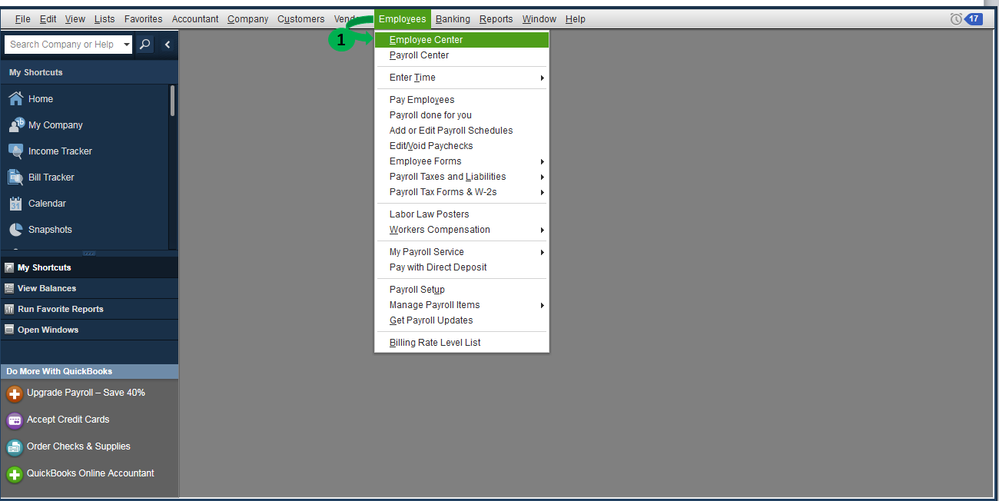Click the Calendar icon in shortcuts
Screen dimensions: 999x501
16,203
